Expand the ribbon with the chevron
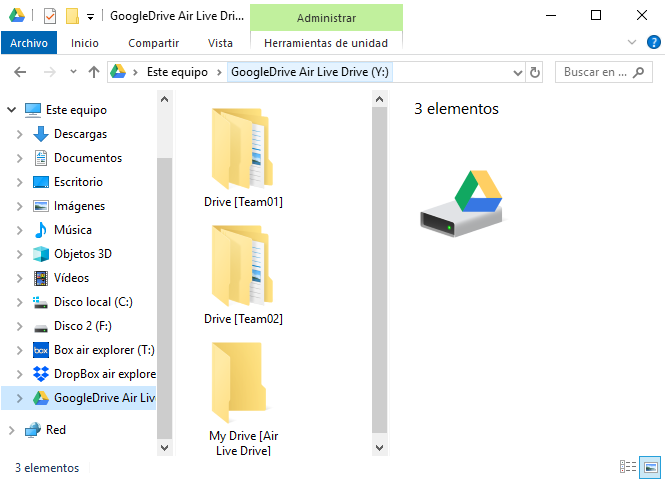This screenshot has height=480, width=666. tap(632, 42)
